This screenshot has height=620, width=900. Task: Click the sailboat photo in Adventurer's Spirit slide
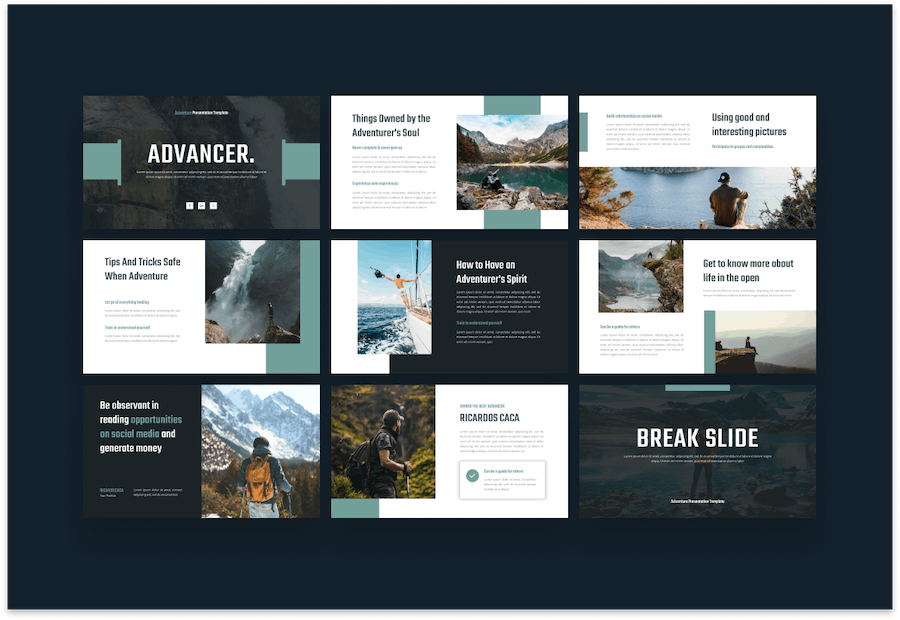tap(395, 297)
